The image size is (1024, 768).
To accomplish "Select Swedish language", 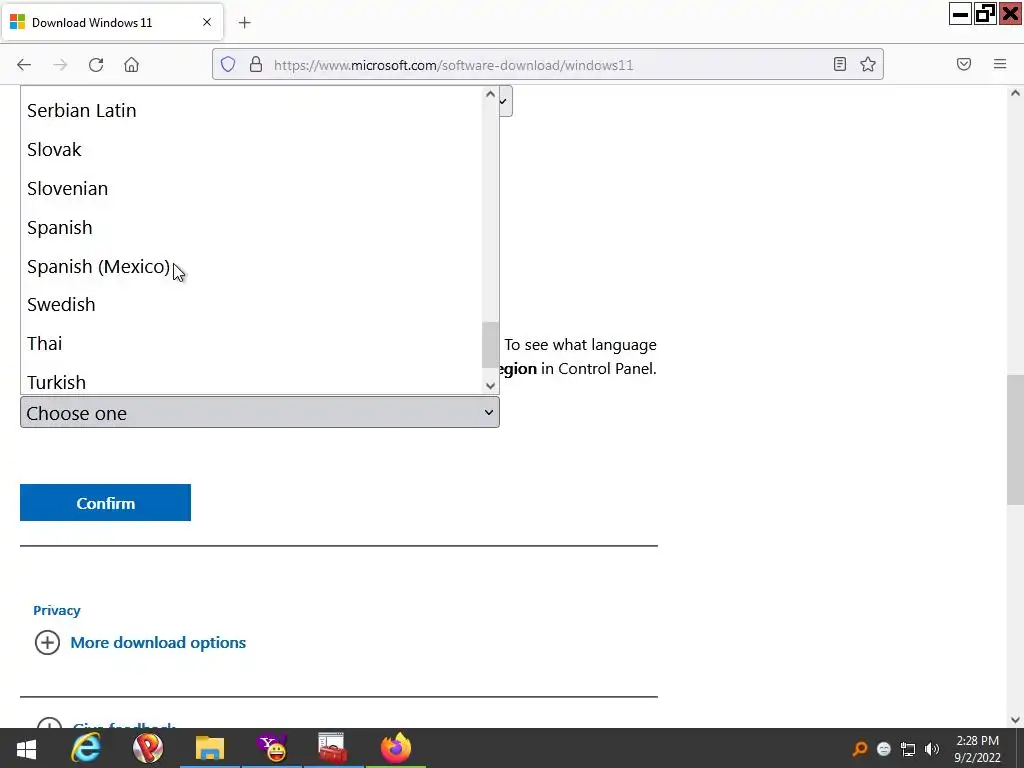I will (252, 304).
